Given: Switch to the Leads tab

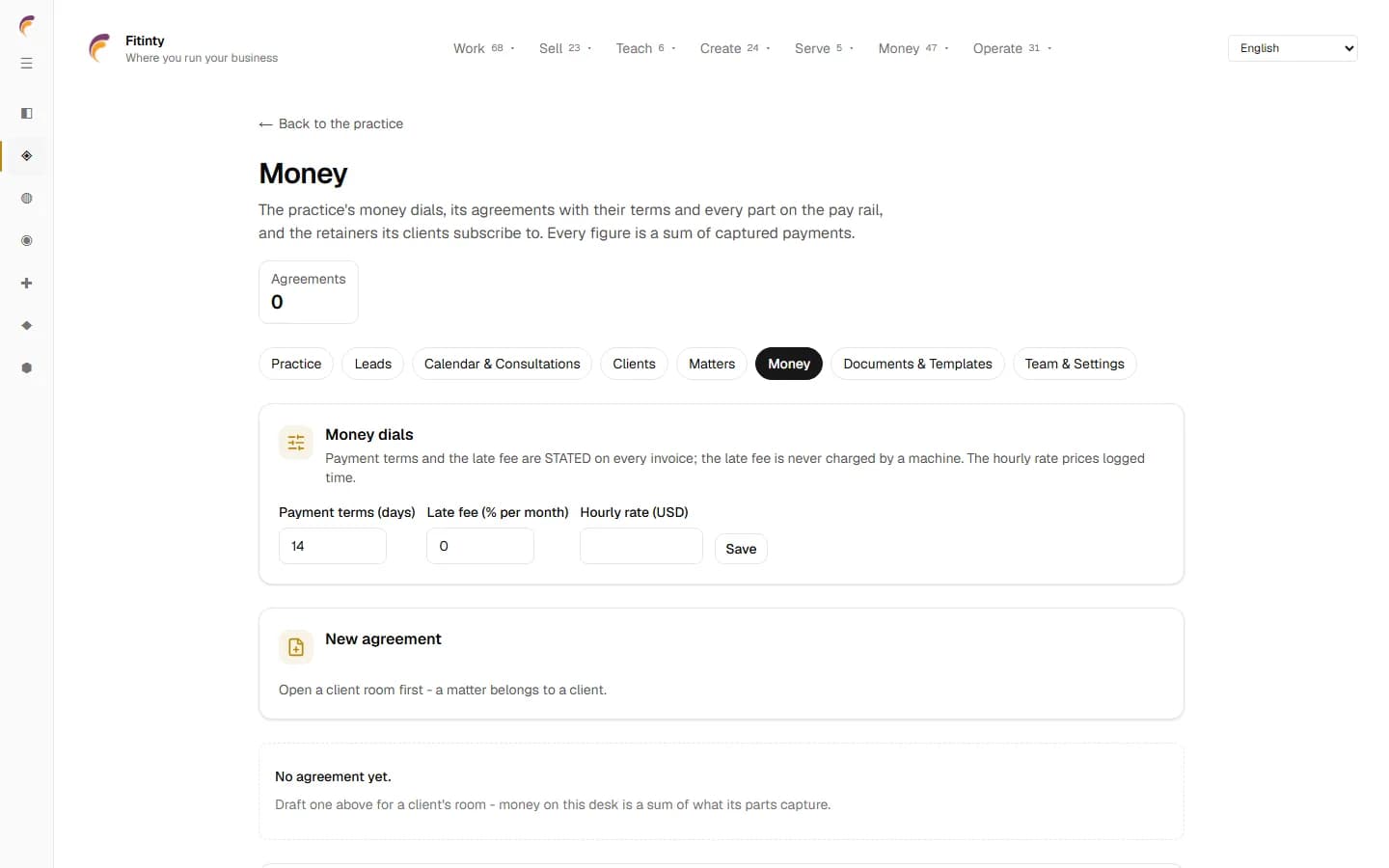Looking at the screenshot, I should 372,364.
